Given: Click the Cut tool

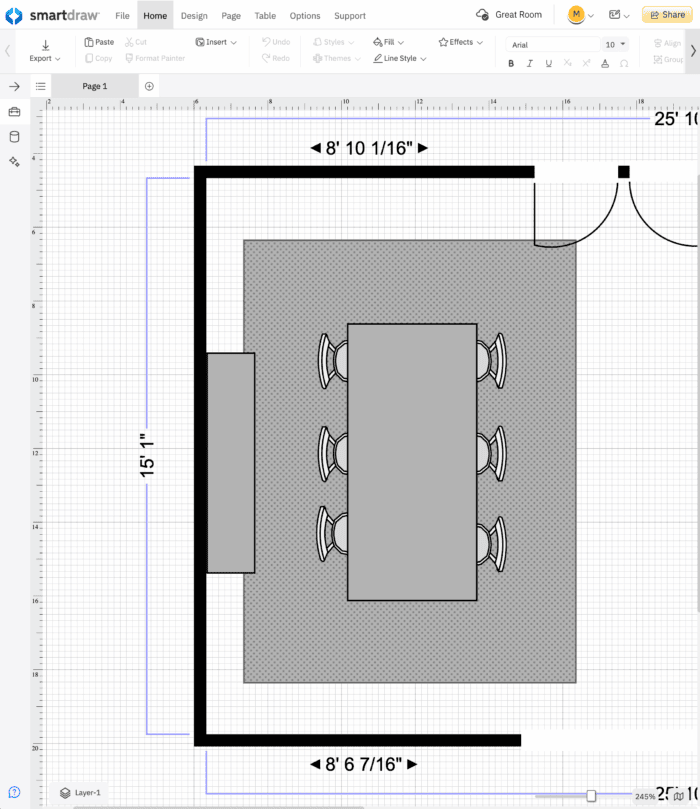Looking at the screenshot, I should [x=136, y=42].
